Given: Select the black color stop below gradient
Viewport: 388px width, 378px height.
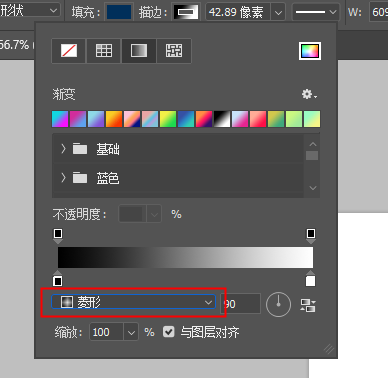Looking at the screenshot, I should [58, 279].
